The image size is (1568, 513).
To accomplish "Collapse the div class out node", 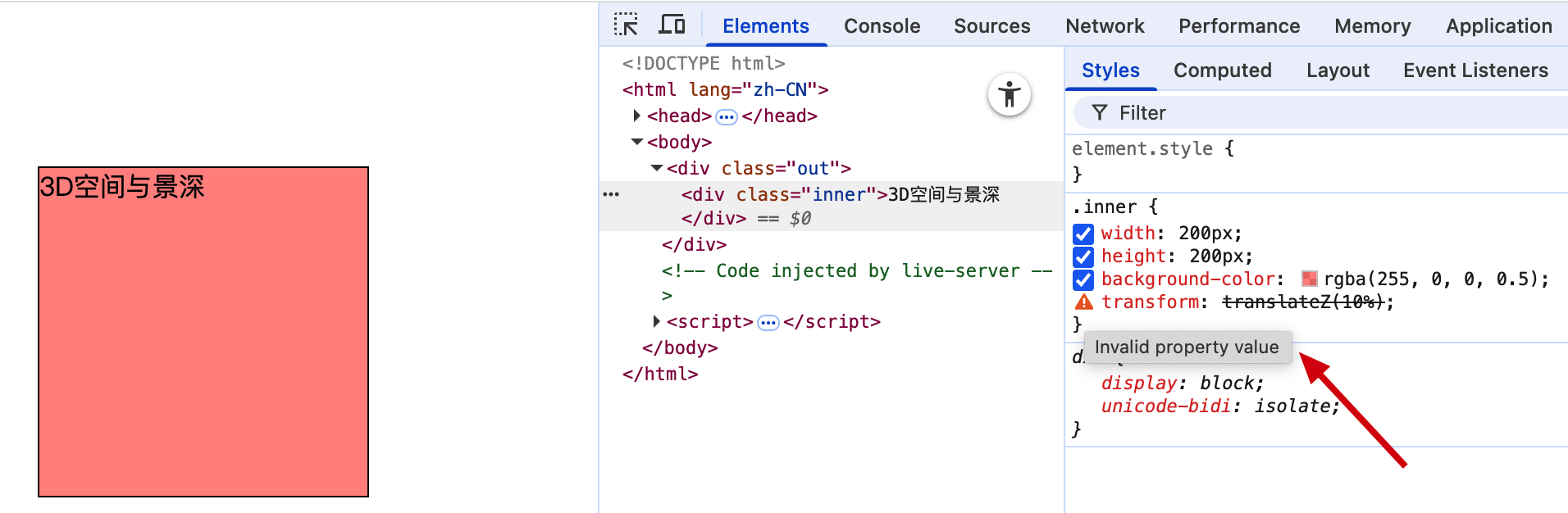I will [657, 168].
